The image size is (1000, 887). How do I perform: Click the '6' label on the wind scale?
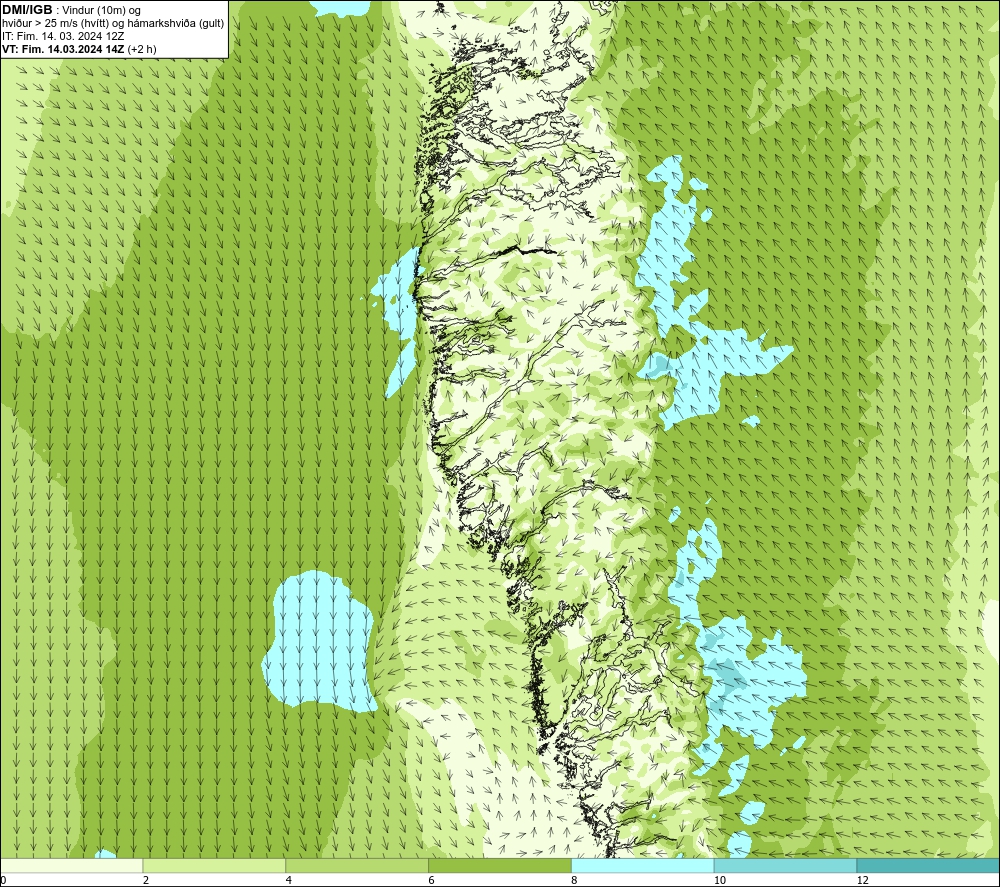pos(432,880)
